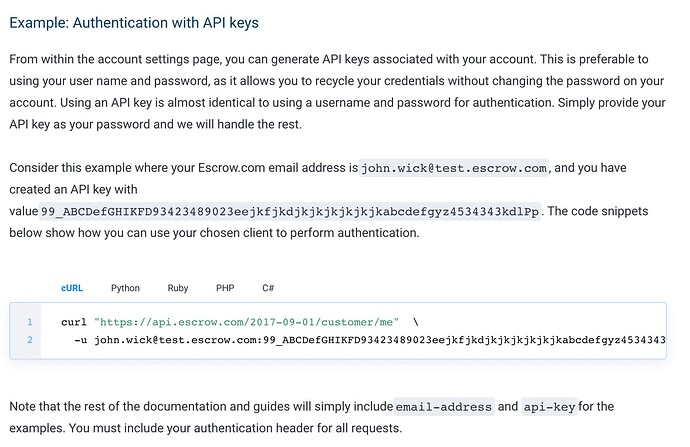Click the 99_ABCDef API key value in paragraph
690x447 pixels.
(290, 212)
